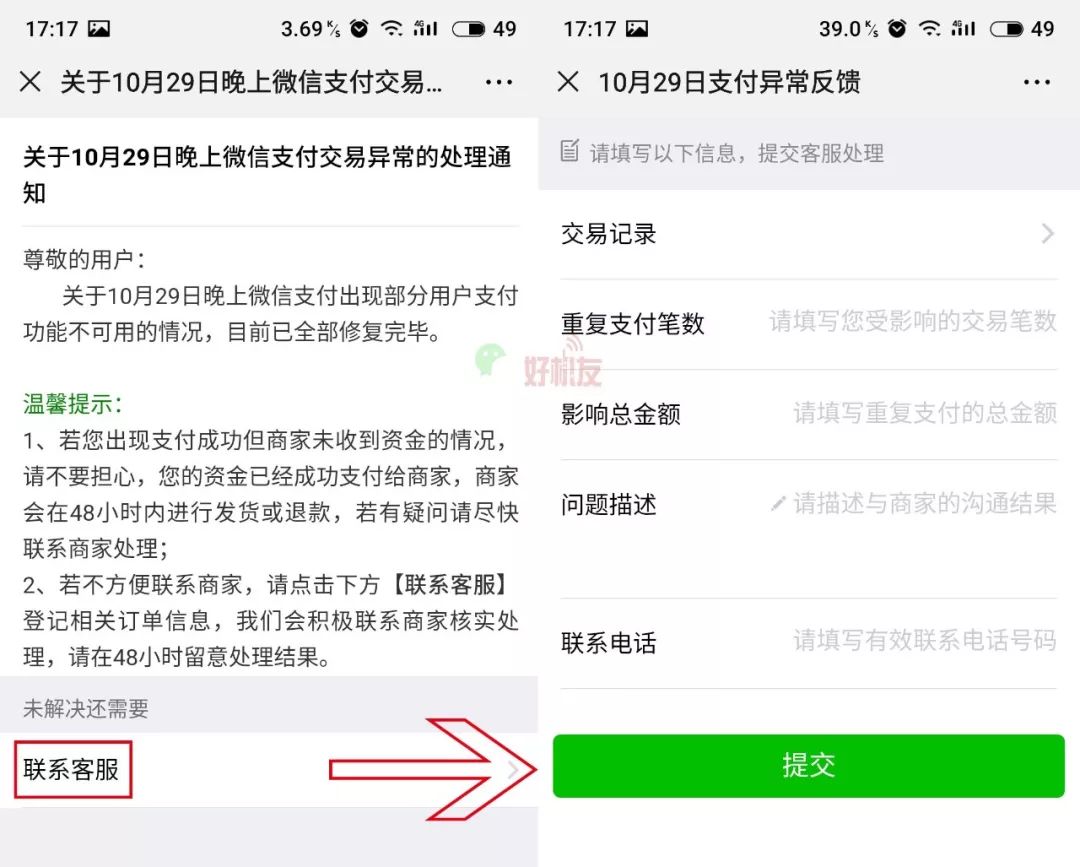Click the Wi-Fi icon in right status bar
This screenshot has width=1080, height=867.
click(x=930, y=28)
